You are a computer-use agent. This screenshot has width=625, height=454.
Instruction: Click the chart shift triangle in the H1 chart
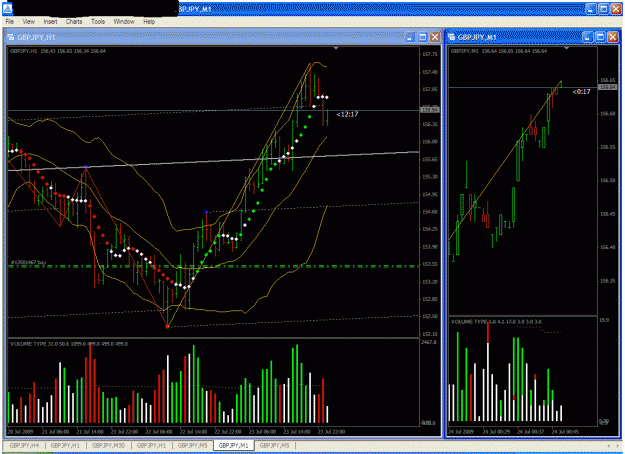[x=336, y=48]
